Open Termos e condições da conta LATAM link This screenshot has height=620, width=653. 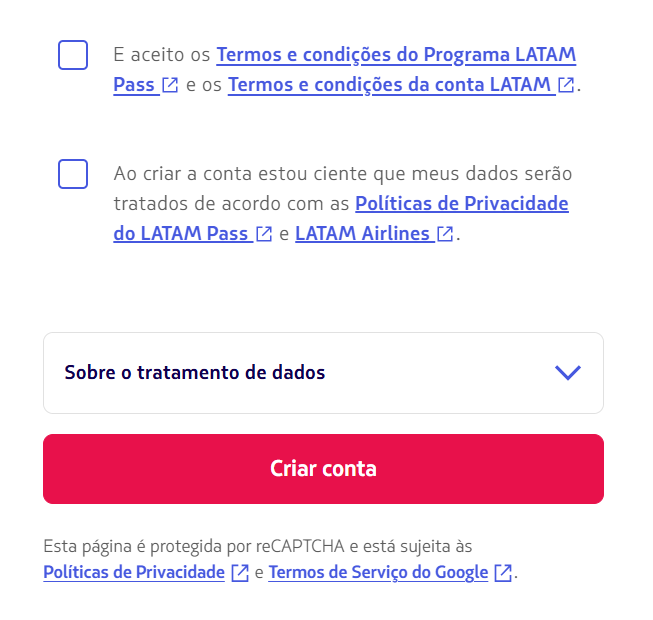pos(390,86)
